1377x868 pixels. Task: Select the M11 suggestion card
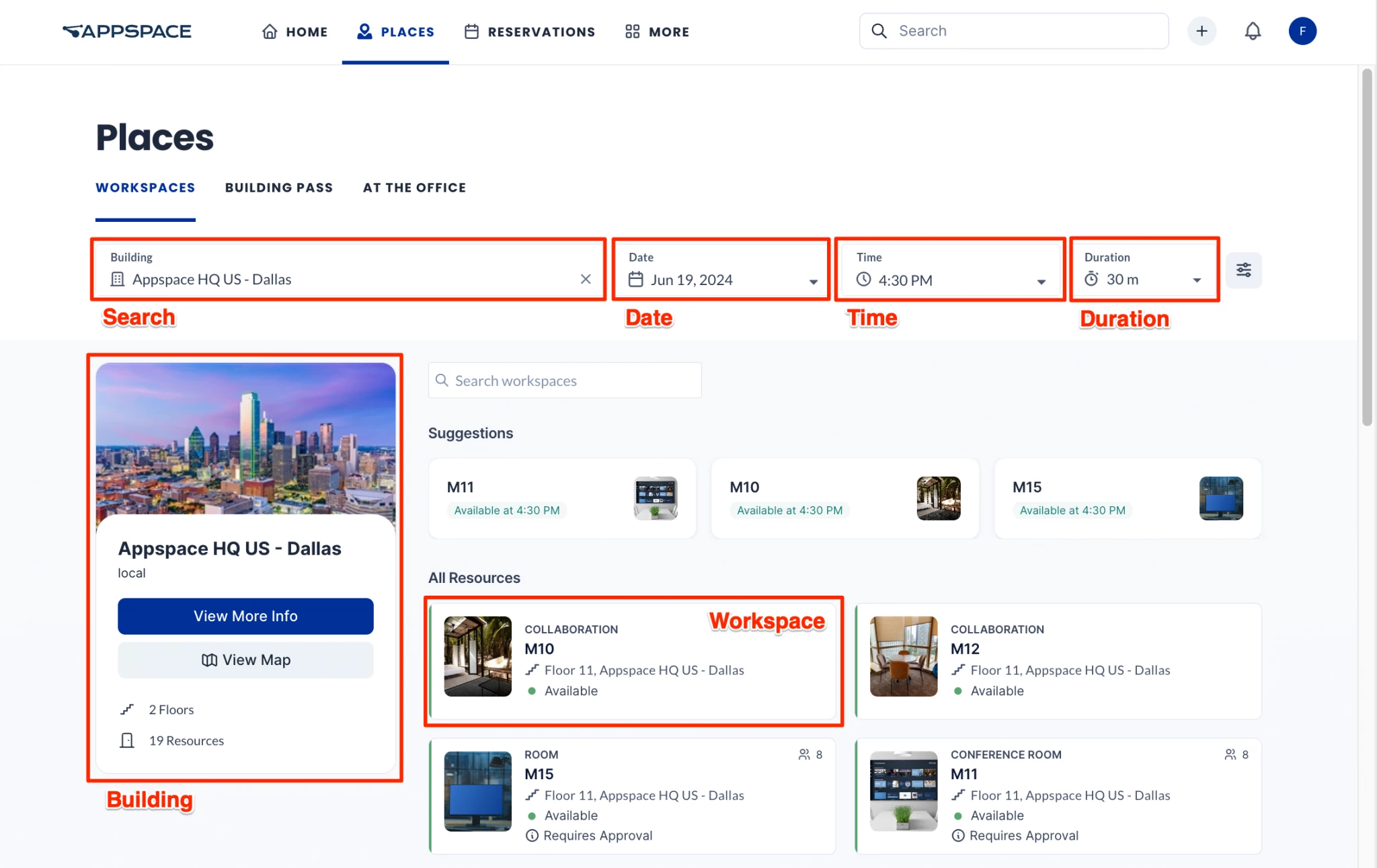[562, 498]
